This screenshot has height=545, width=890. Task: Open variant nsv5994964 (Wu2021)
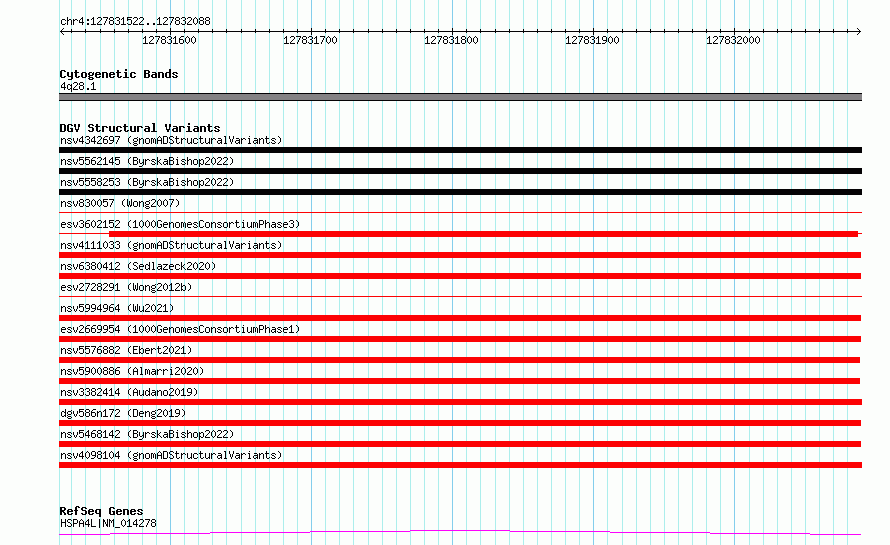[x=117, y=308]
